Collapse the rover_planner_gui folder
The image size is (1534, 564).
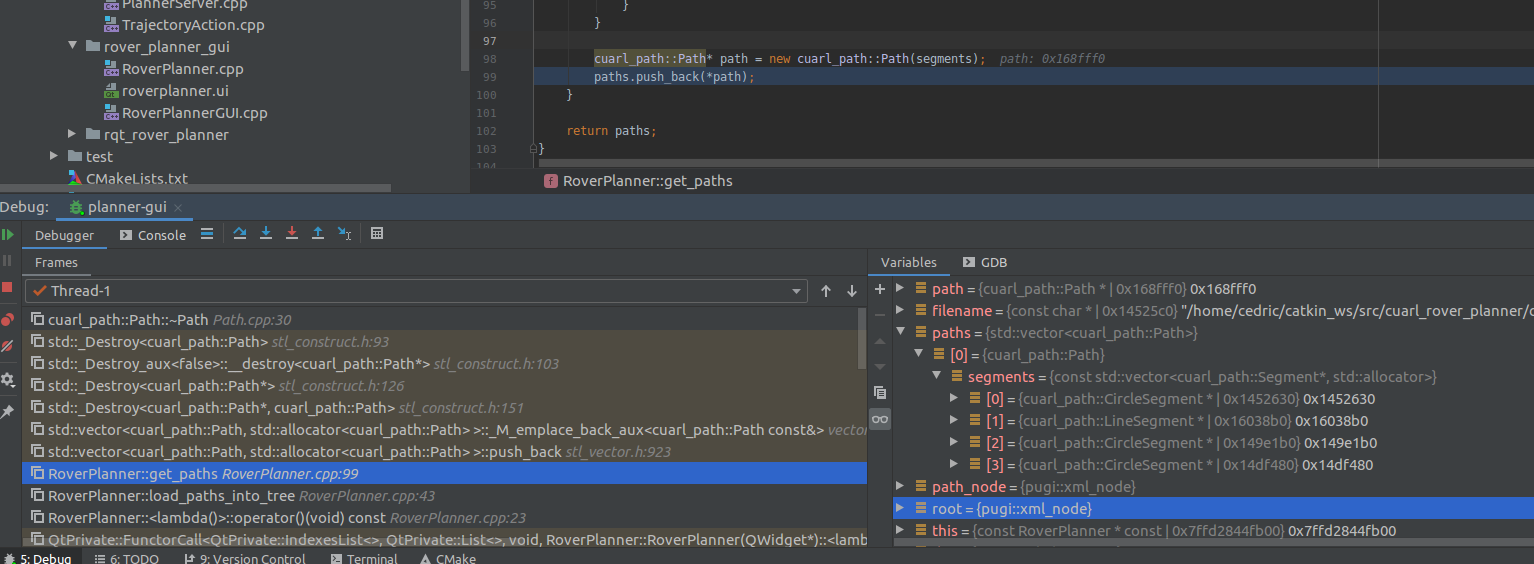tap(72, 46)
